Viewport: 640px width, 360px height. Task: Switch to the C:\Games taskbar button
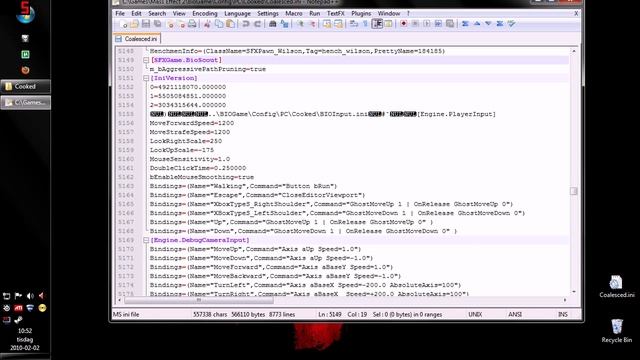tap(25, 102)
